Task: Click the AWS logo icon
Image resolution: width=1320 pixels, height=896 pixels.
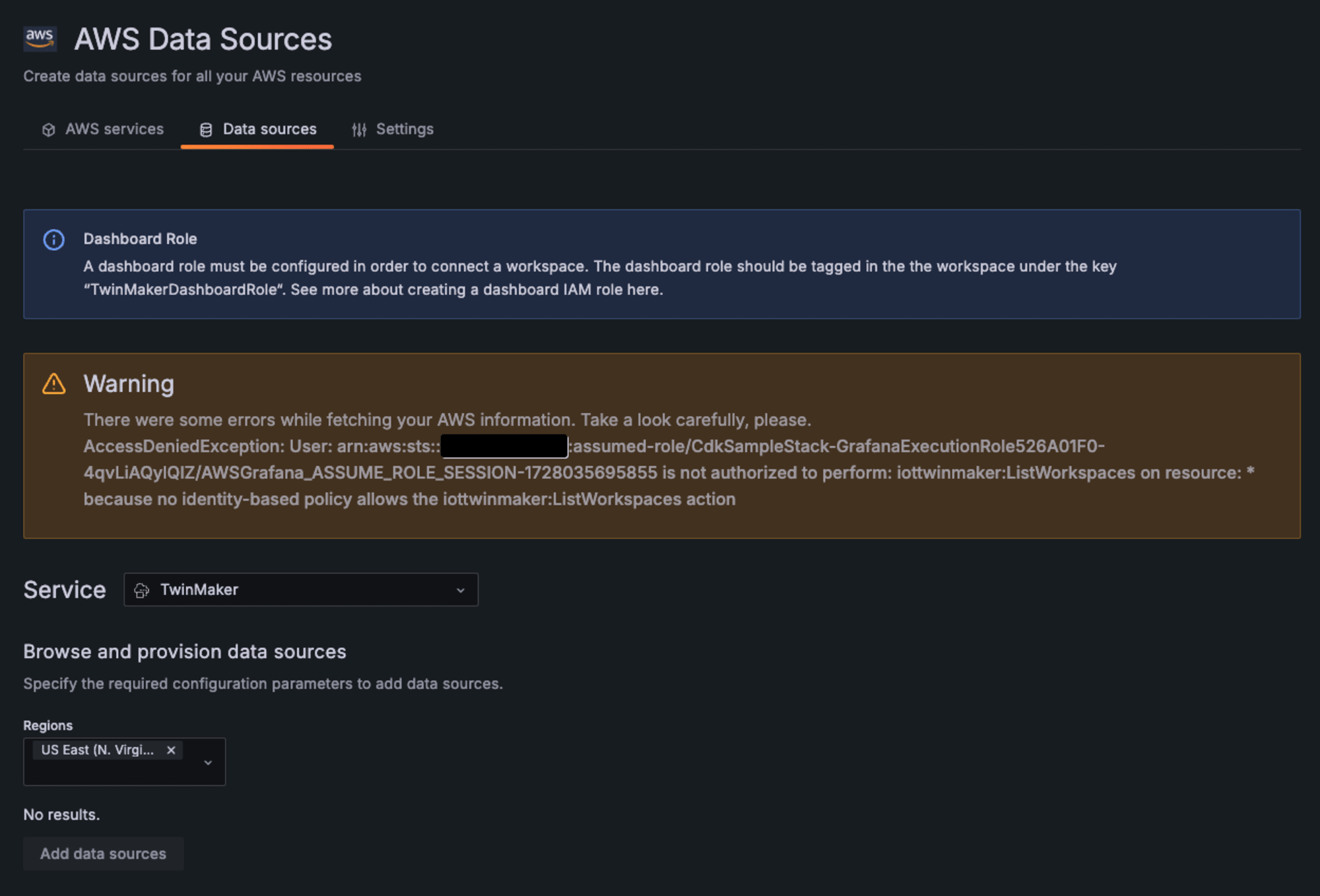Action: (x=40, y=39)
